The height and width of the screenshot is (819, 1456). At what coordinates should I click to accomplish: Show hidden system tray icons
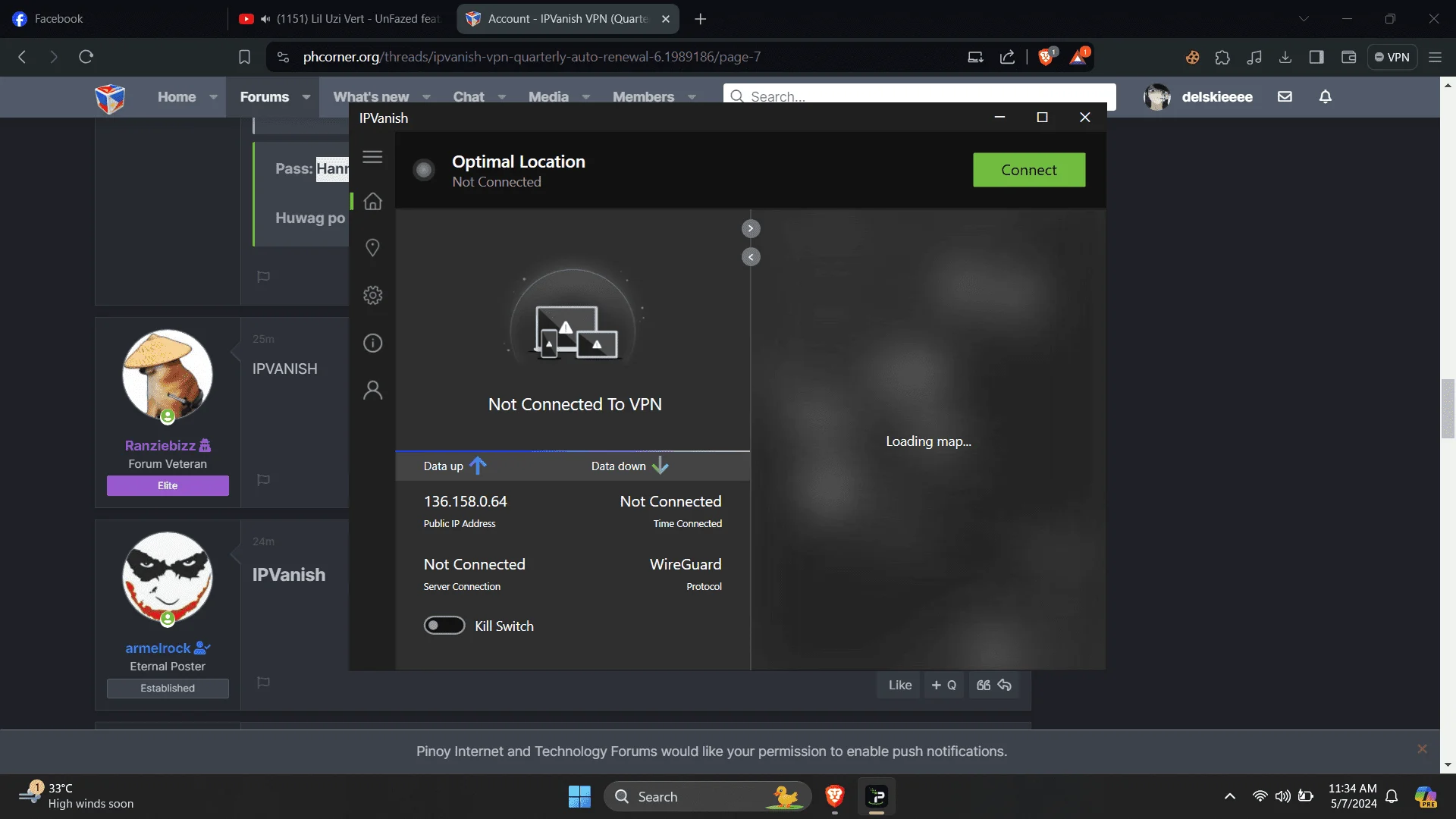1230,796
